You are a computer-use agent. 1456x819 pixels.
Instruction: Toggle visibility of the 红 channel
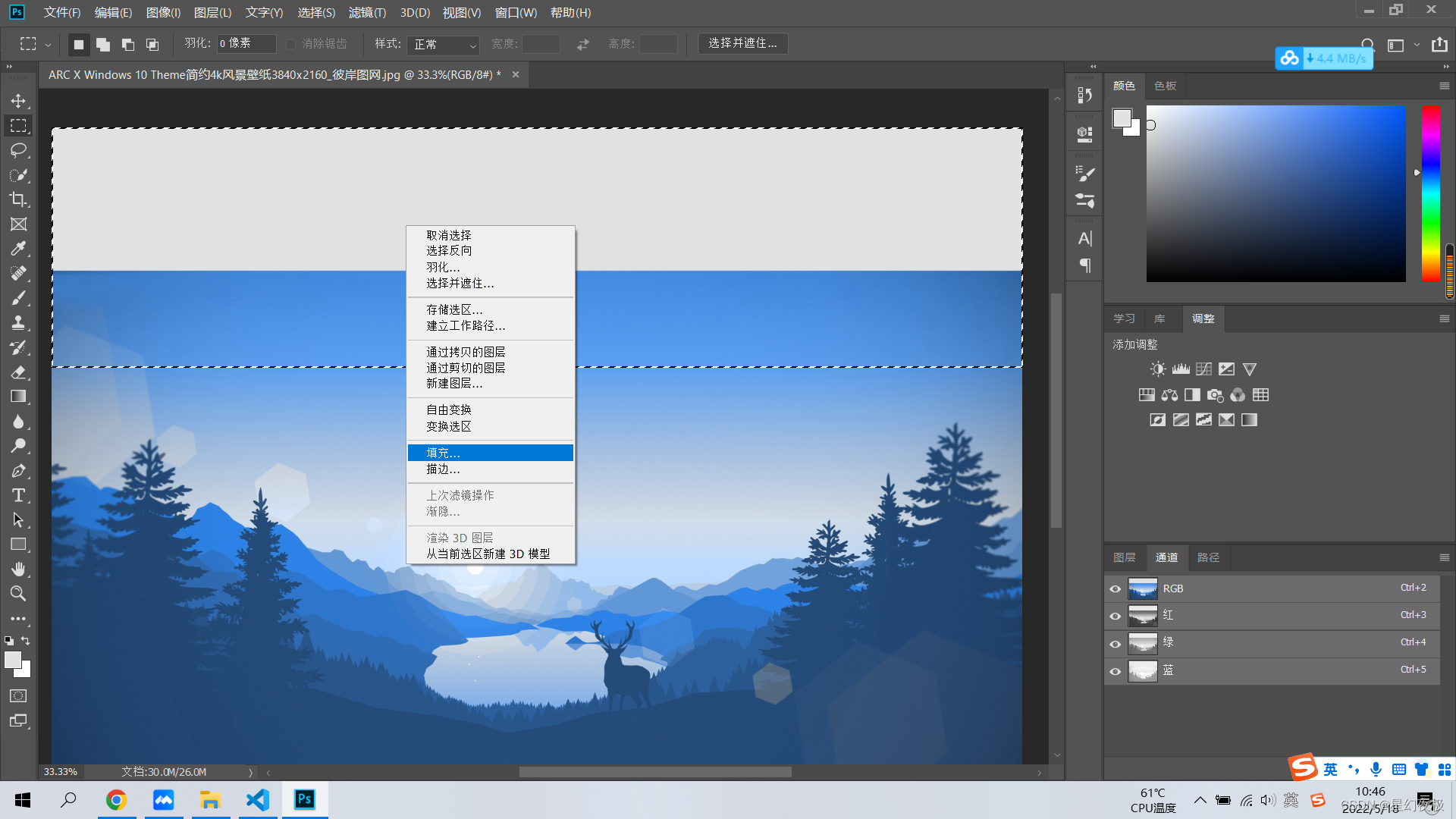click(1115, 616)
